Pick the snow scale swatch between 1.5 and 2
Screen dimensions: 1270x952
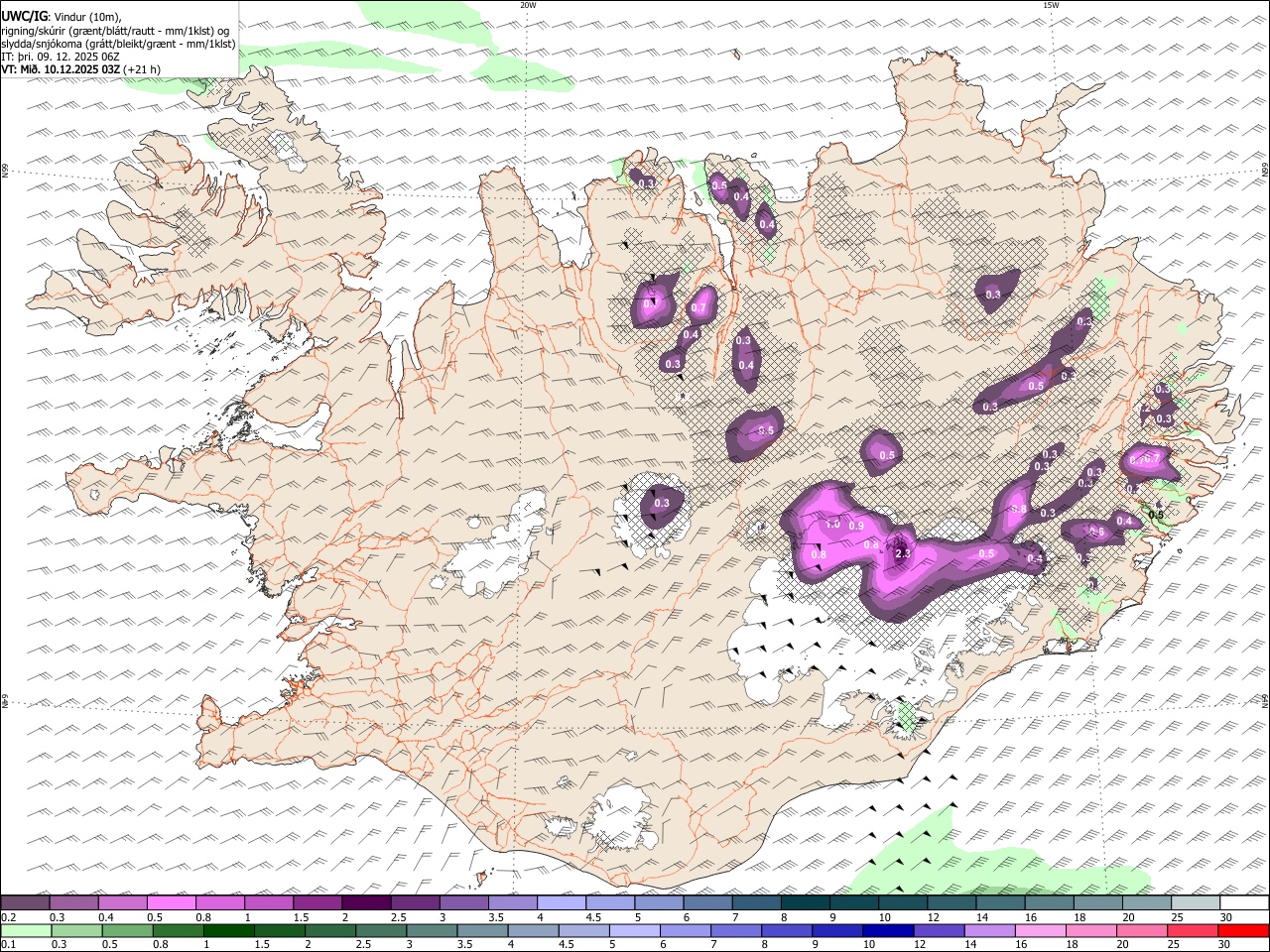pos(317,902)
